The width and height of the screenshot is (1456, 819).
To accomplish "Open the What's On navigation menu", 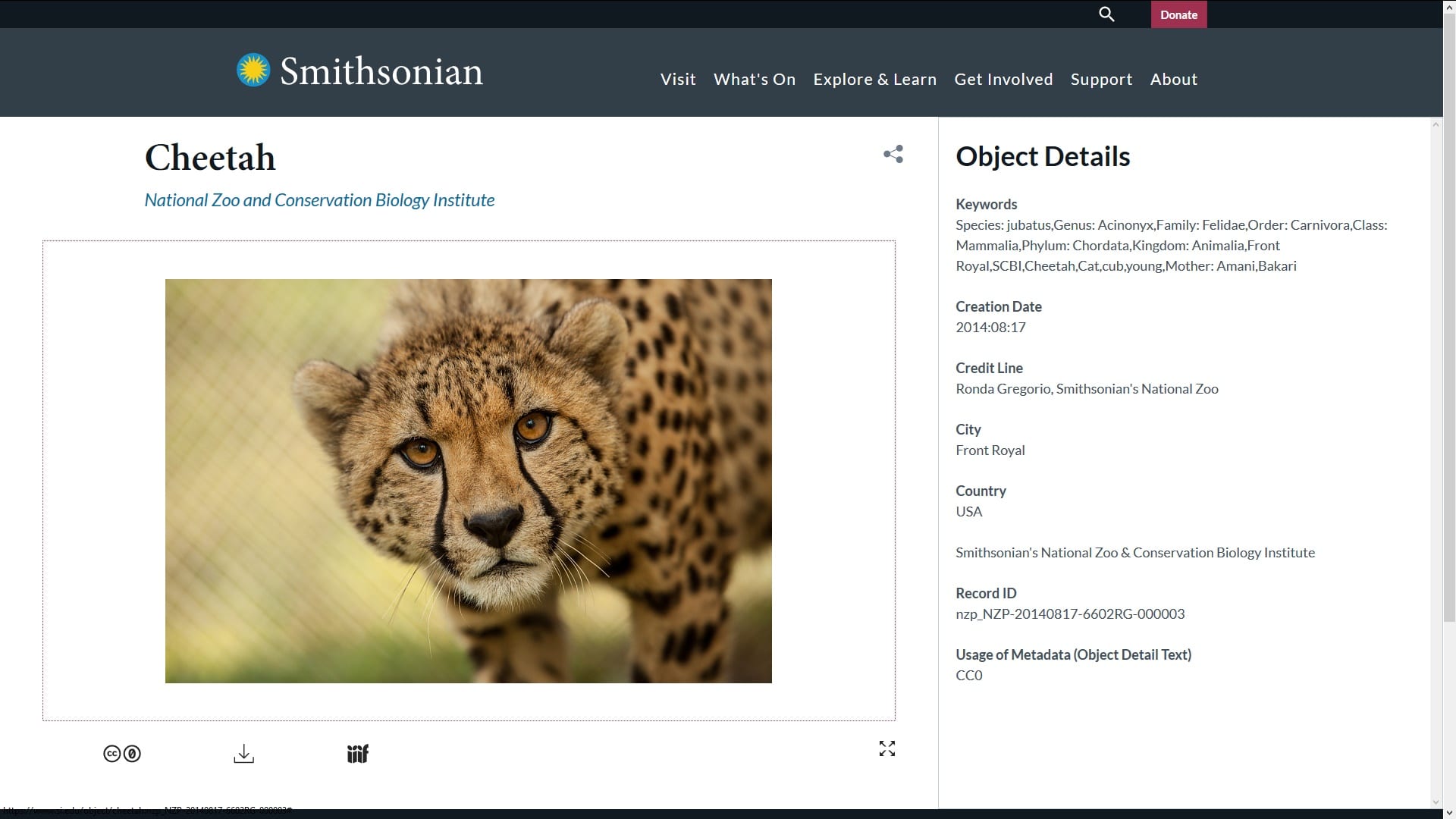I will click(754, 79).
